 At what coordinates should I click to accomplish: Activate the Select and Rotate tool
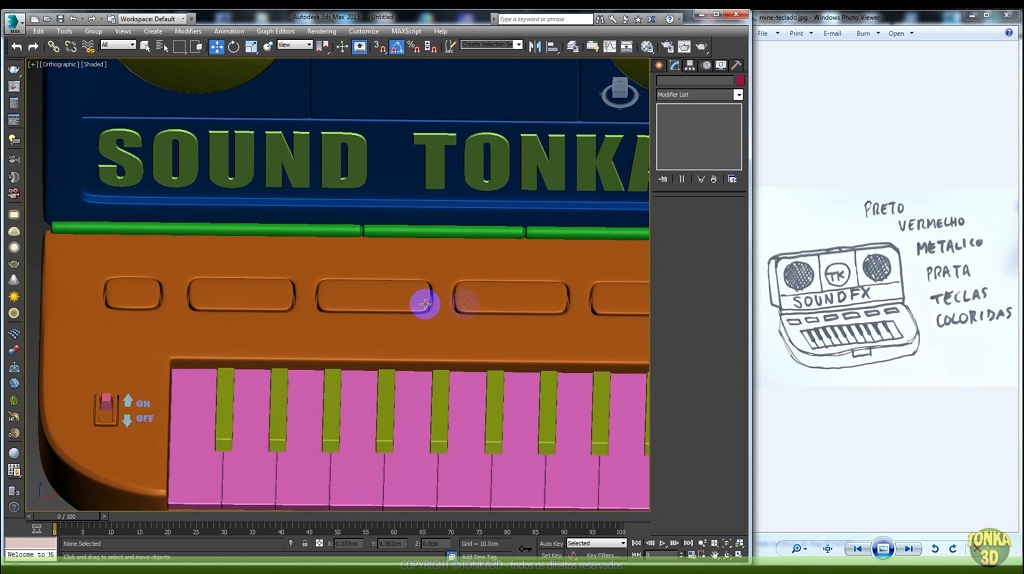pyautogui.click(x=233, y=47)
